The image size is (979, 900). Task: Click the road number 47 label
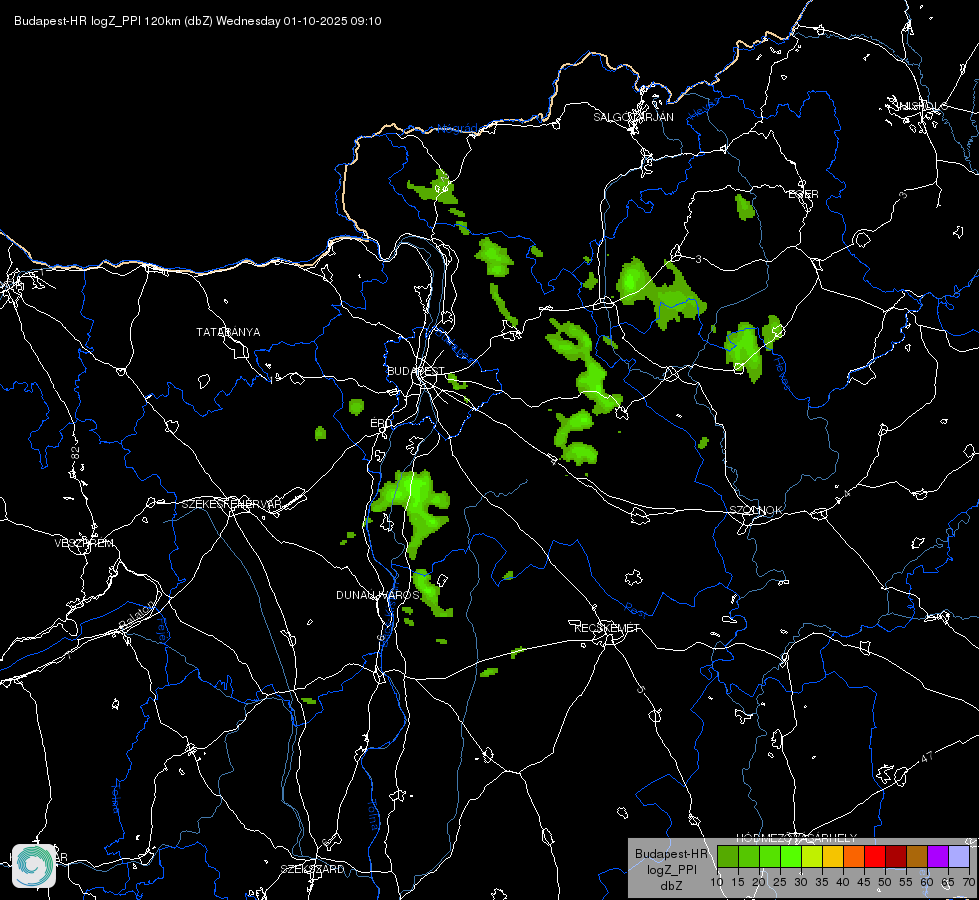[x=927, y=757]
